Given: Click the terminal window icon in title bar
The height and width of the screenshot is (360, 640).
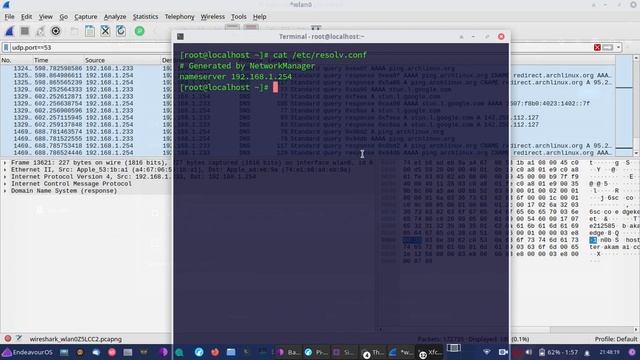Looking at the screenshot, I should [180, 37].
